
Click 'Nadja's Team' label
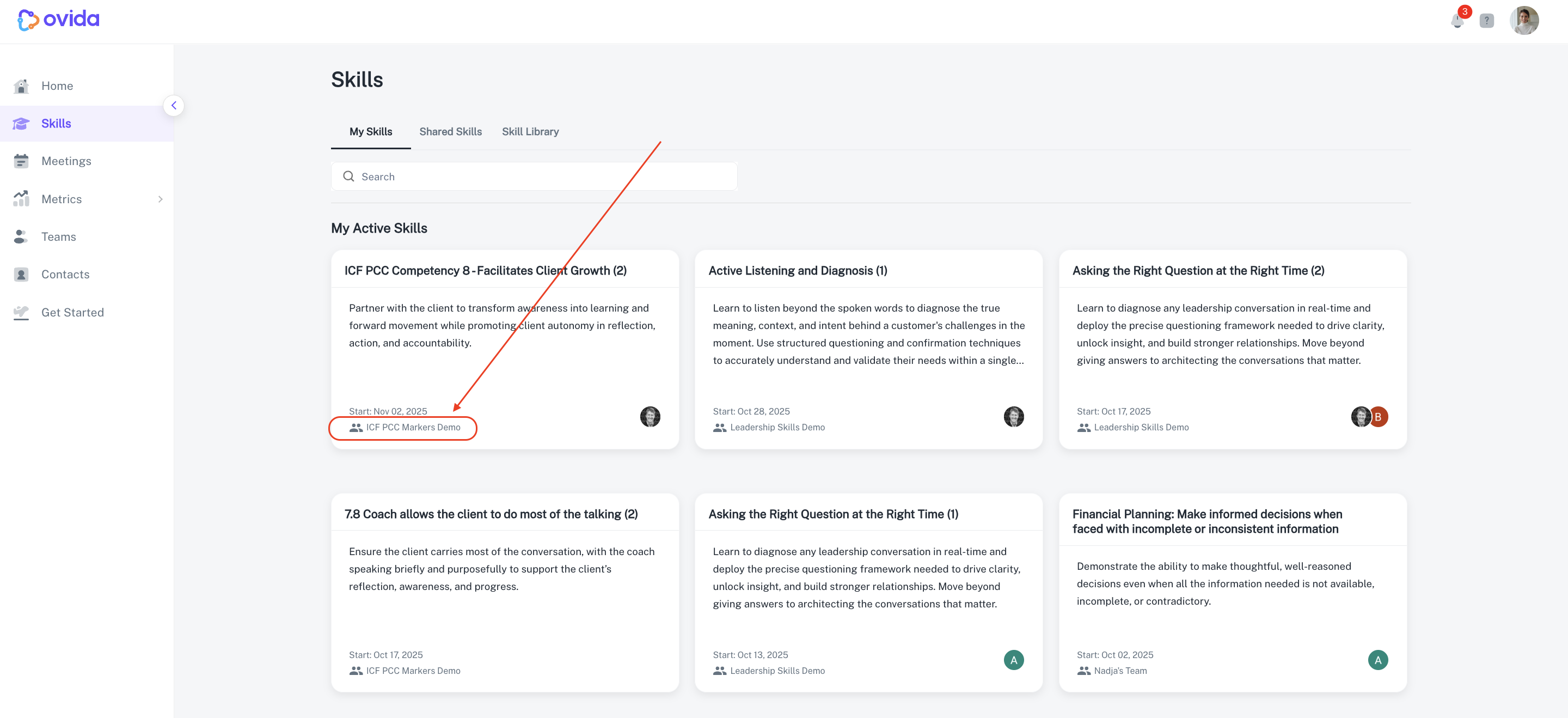pos(1120,671)
